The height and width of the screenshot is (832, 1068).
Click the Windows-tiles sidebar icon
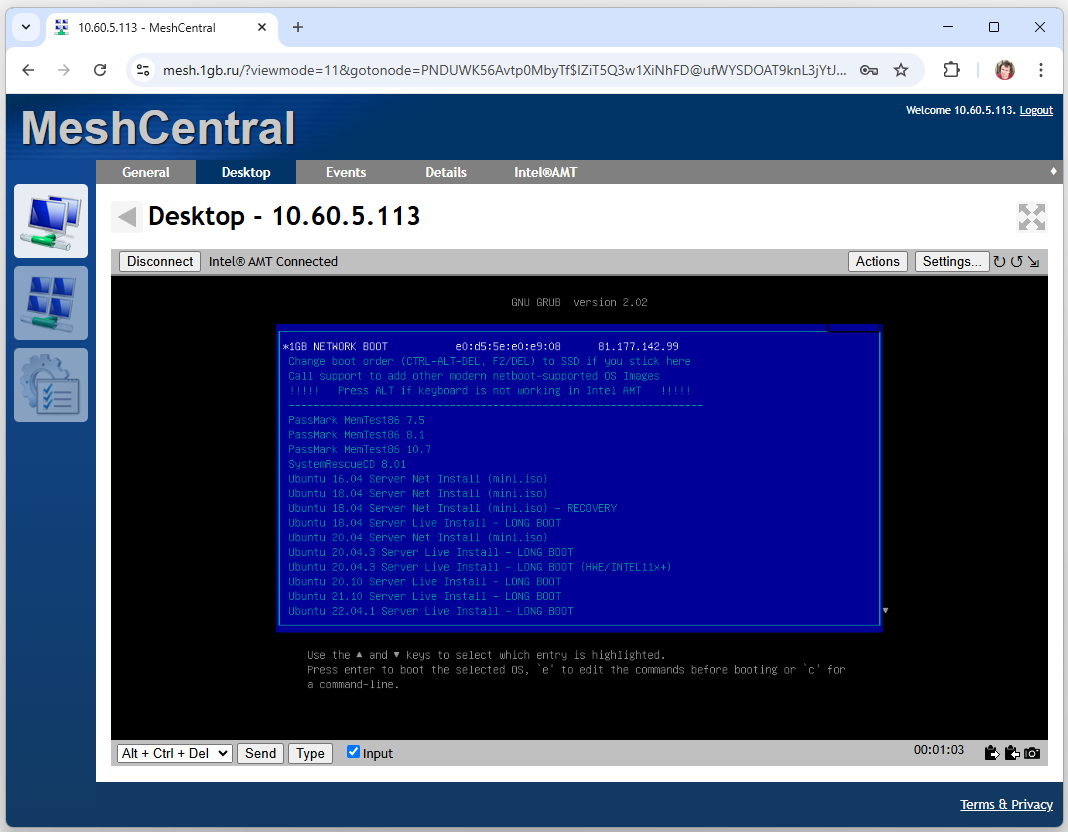point(51,303)
